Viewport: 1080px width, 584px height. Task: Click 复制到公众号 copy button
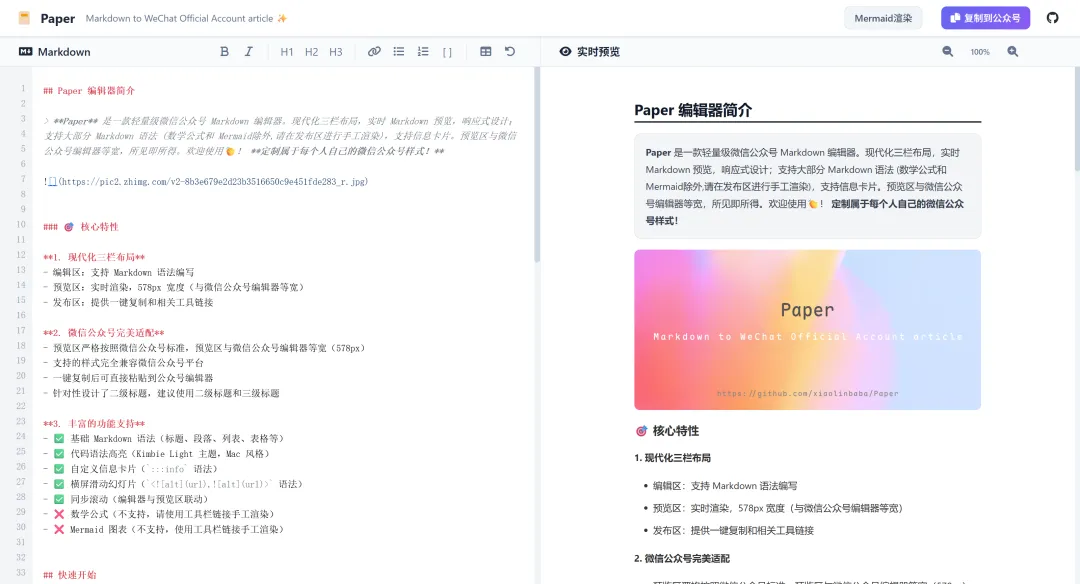[x=986, y=18]
